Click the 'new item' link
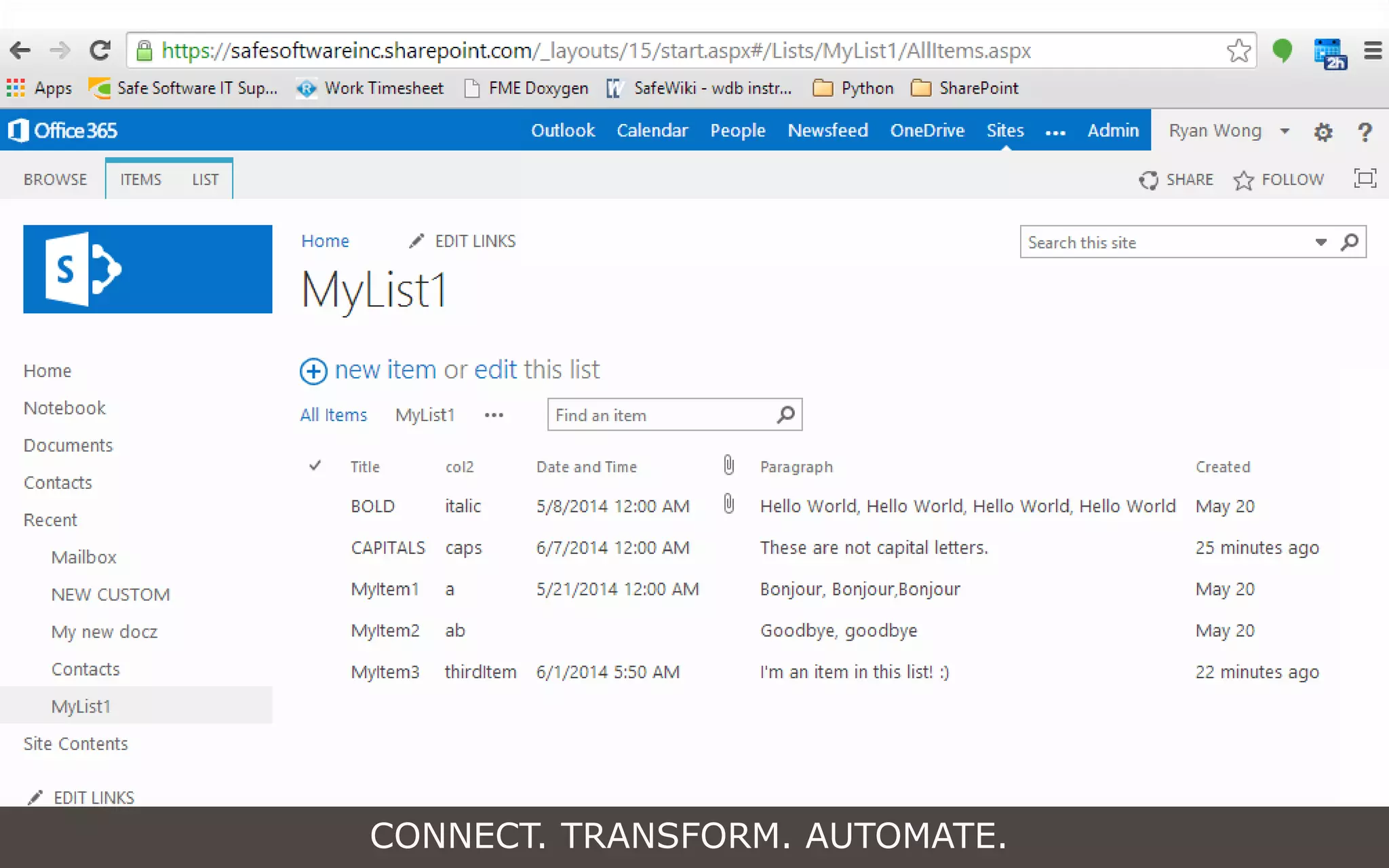Screen dimensions: 1389x868 (385, 370)
